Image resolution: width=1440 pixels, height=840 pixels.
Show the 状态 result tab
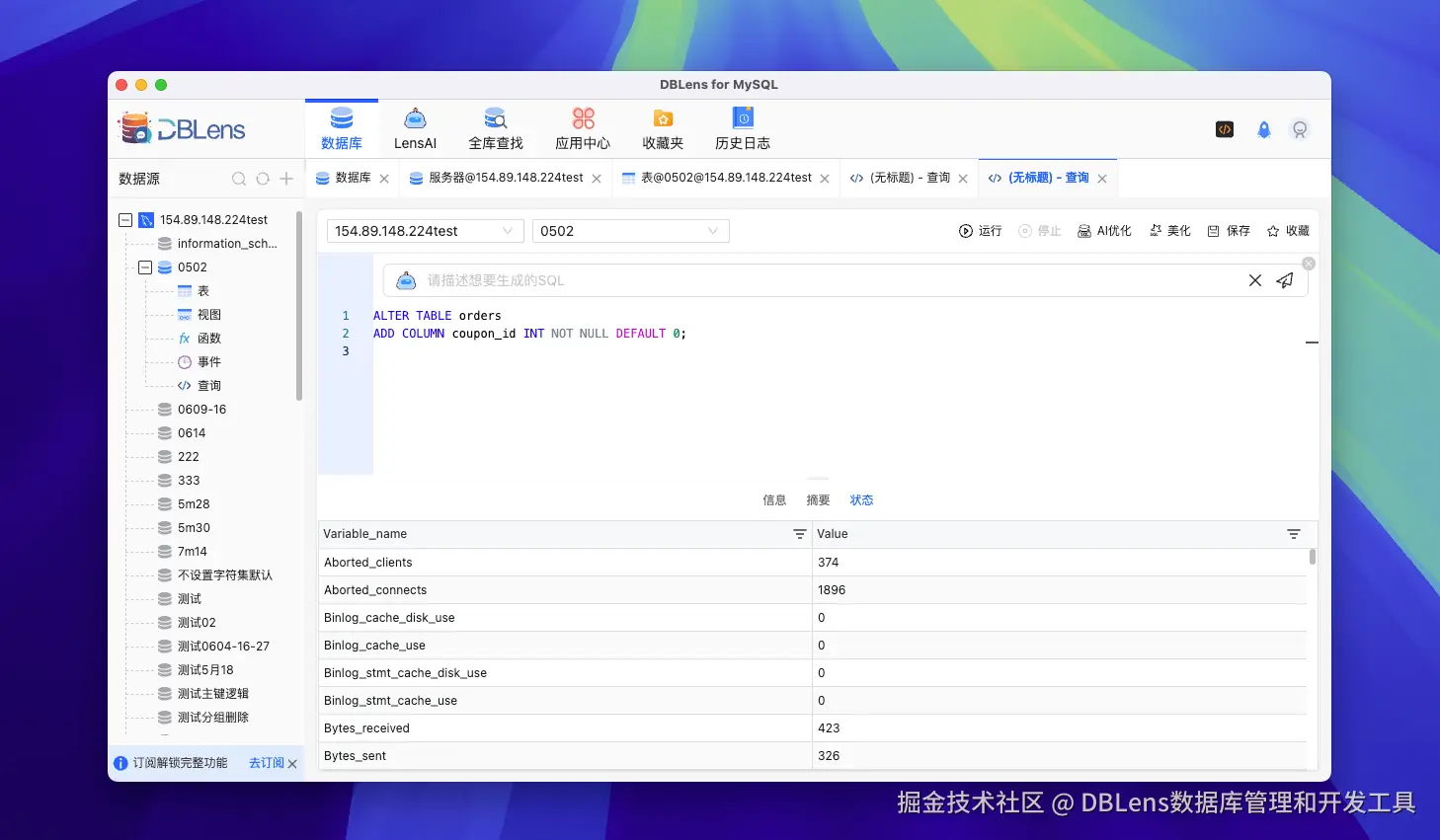[861, 500]
